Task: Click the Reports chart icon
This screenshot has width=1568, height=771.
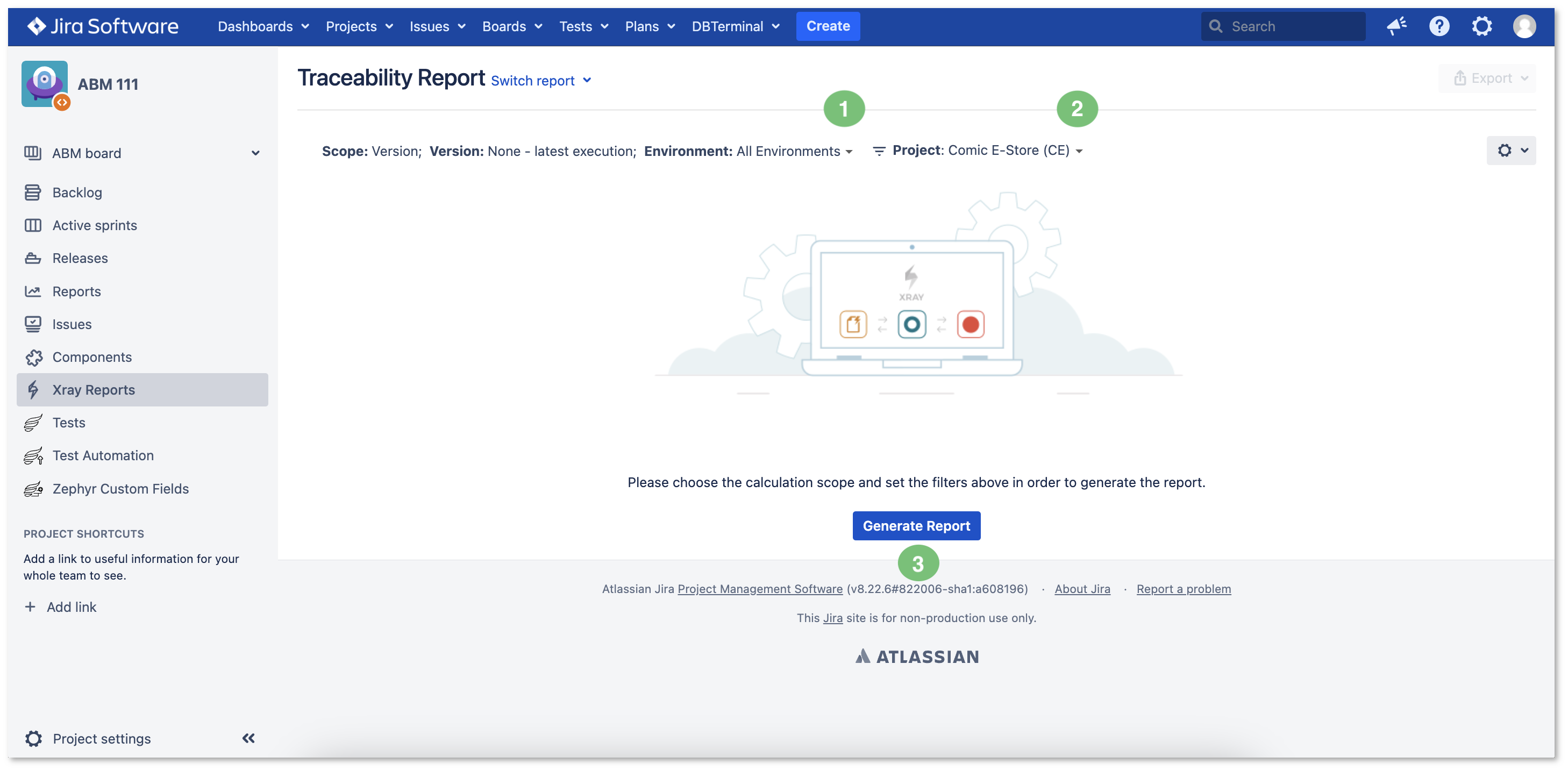Action: pos(32,291)
